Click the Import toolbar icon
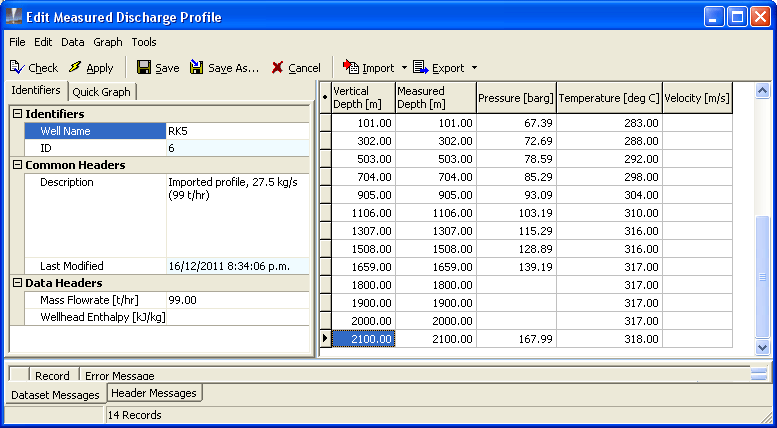Viewport: 777px width, 428px height. pyautogui.click(x=351, y=68)
